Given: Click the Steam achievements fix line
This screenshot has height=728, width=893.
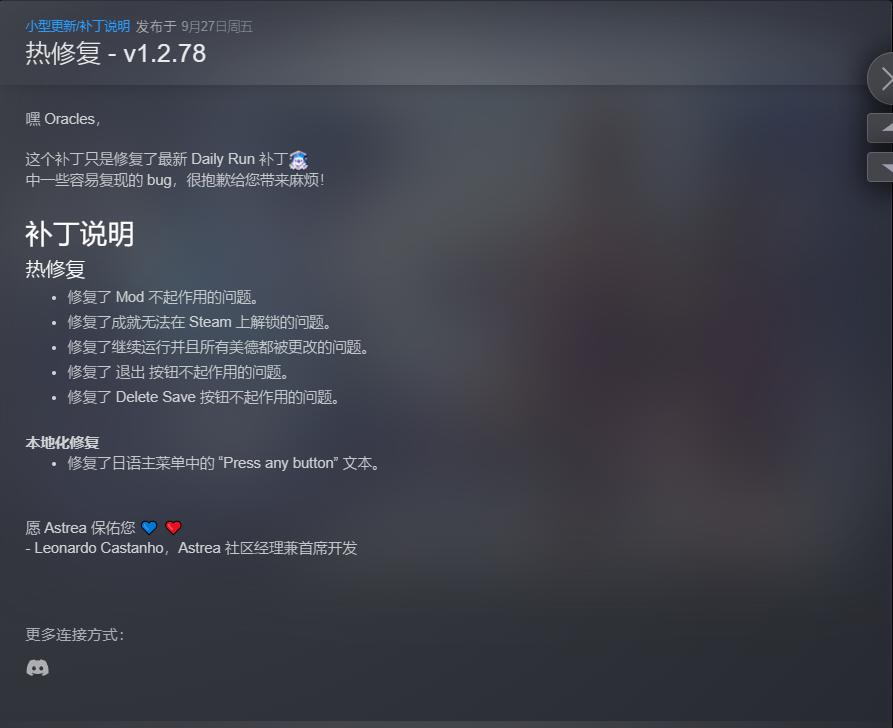Looking at the screenshot, I should 199,322.
